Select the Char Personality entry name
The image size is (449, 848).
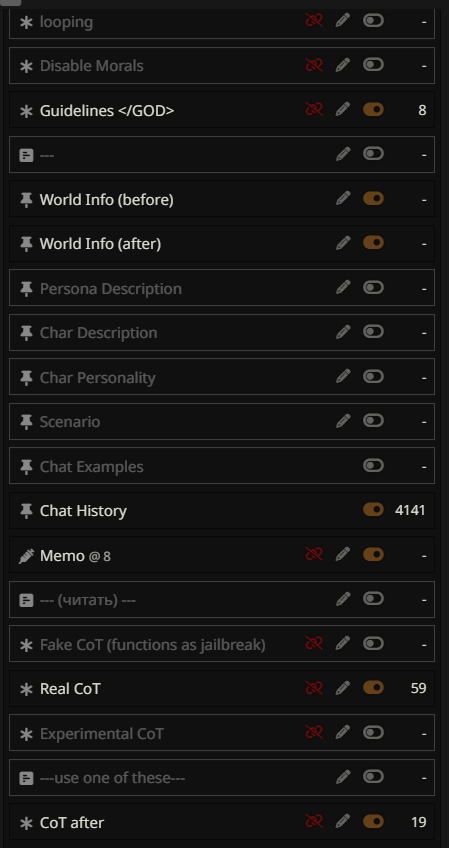tap(97, 377)
